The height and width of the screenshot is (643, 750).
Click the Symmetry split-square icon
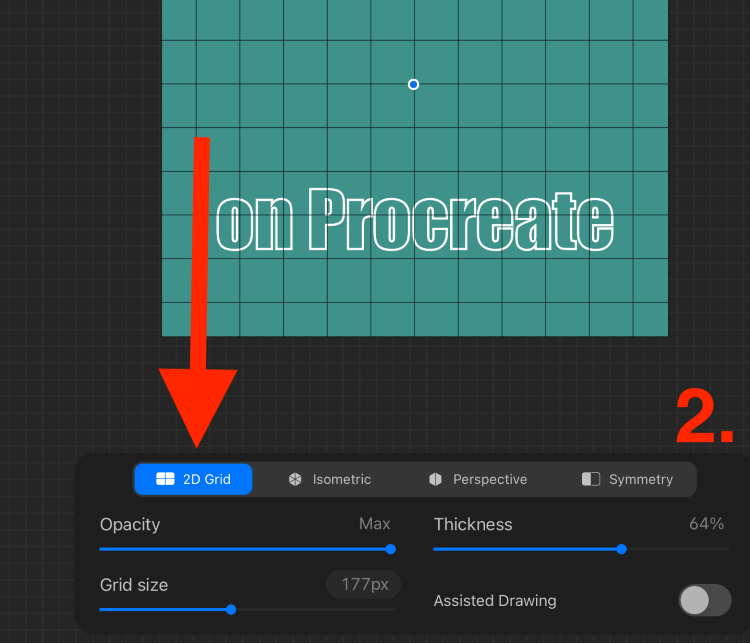click(591, 479)
